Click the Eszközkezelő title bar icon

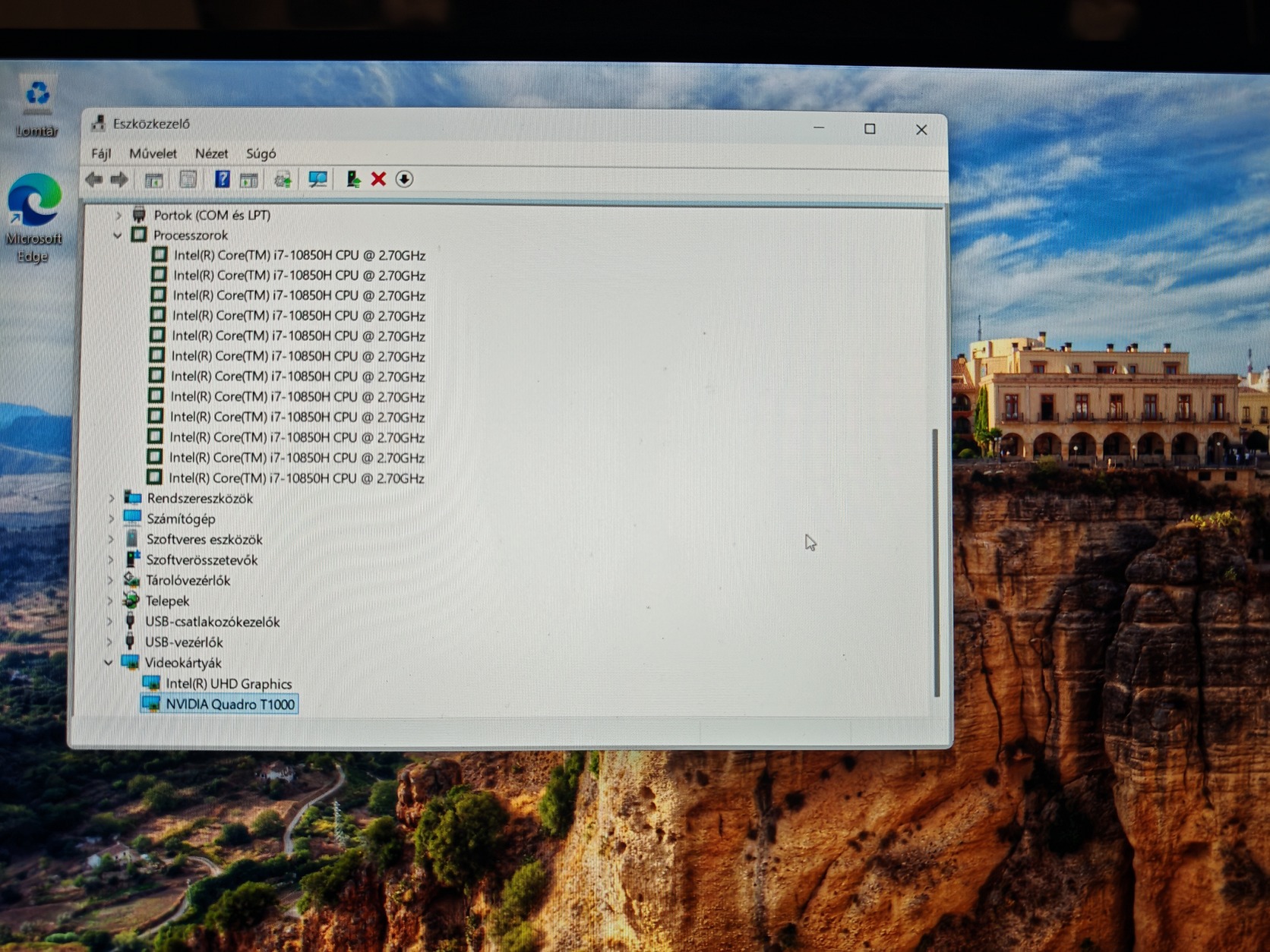[x=98, y=123]
